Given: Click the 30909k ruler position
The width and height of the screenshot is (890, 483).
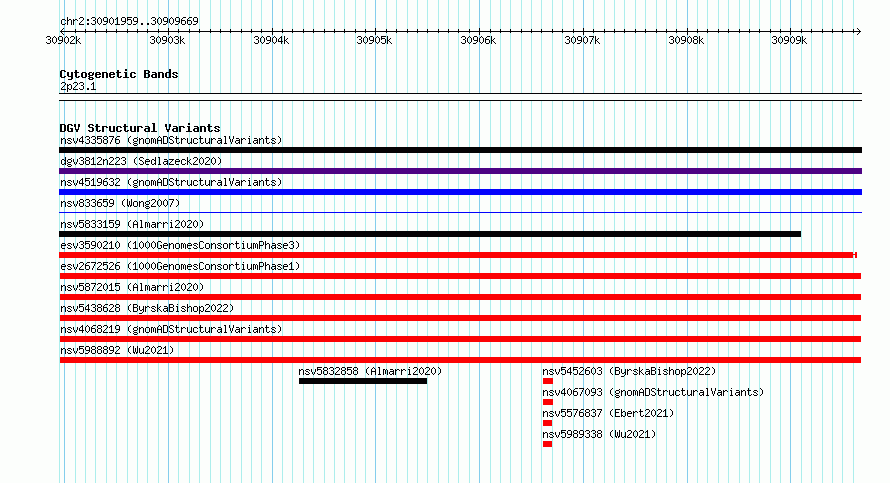Looking at the screenshot, I should click(789, 40).
